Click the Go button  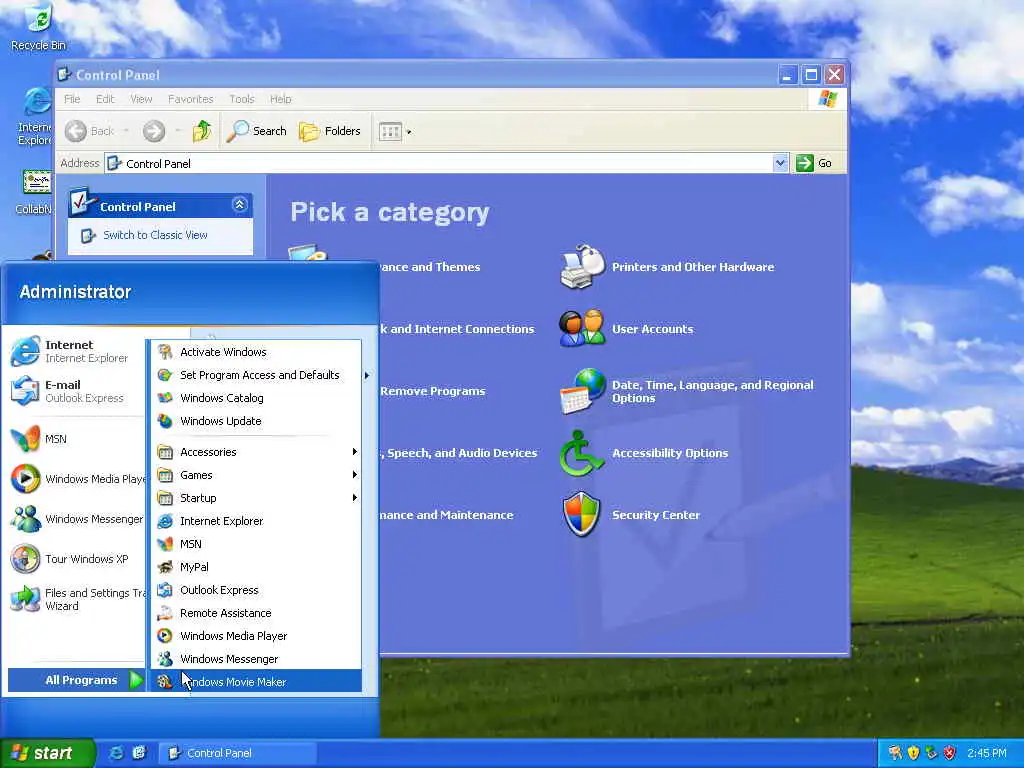(814, 163)
